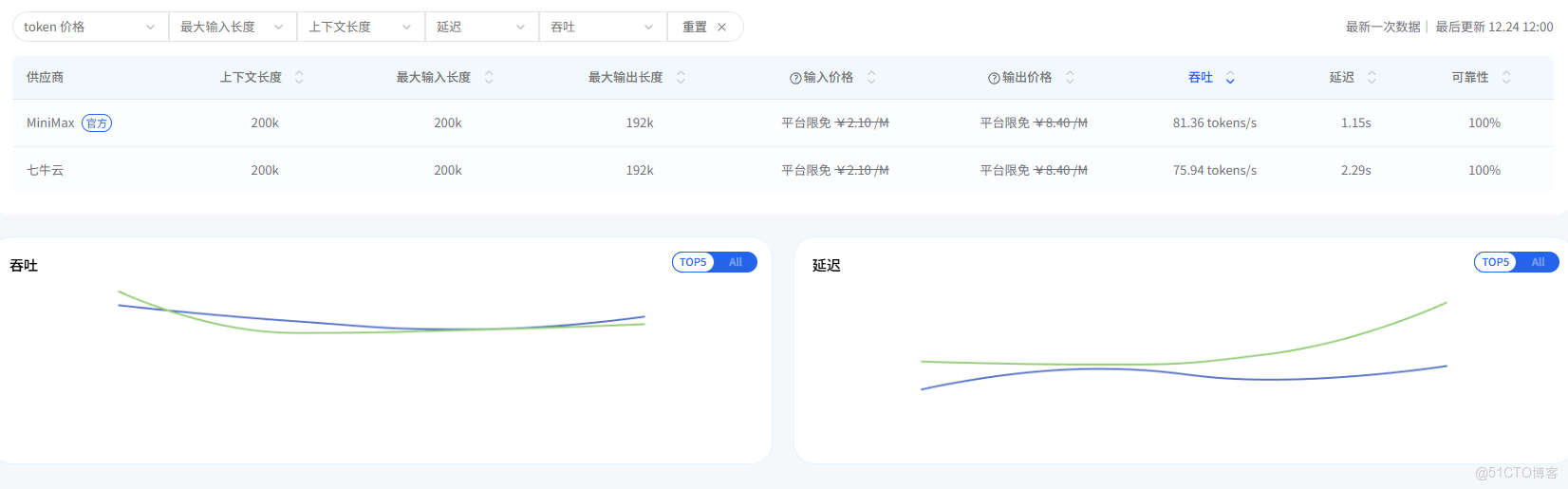The image size is (1568, 489).
Task: Select the 七牛云 provider name
Action: click(45, 170)
